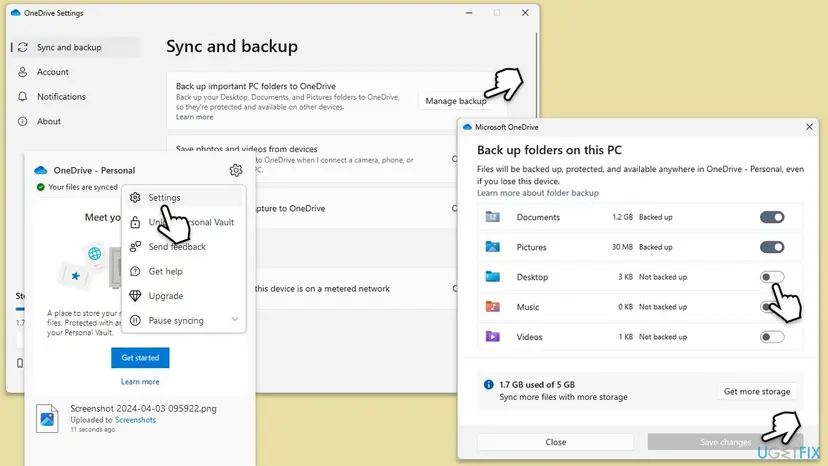The width and height of the screenshot is (828, 466).
Task: Click Learn more in the settings backup card
Action: point(194,117)
